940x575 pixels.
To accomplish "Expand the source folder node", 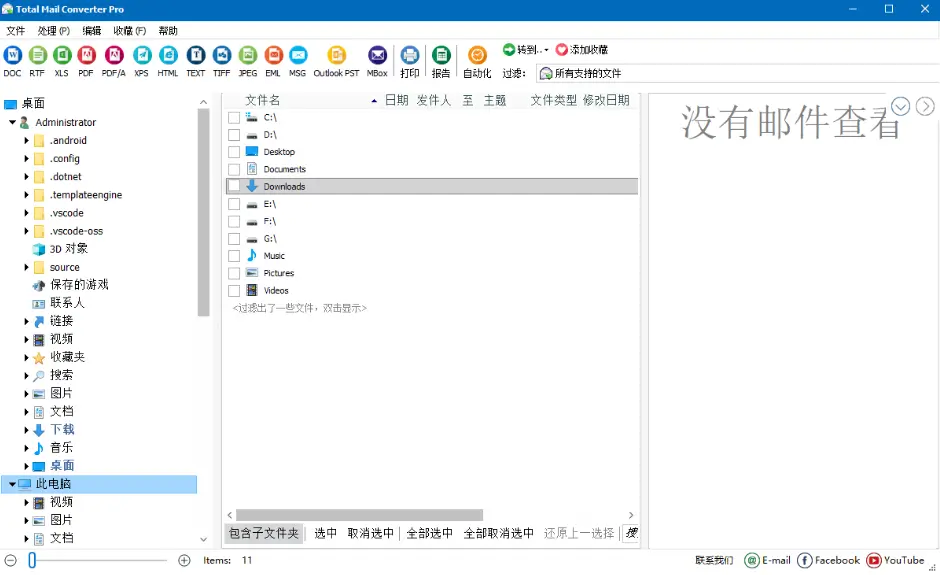I will coord(26,267).
